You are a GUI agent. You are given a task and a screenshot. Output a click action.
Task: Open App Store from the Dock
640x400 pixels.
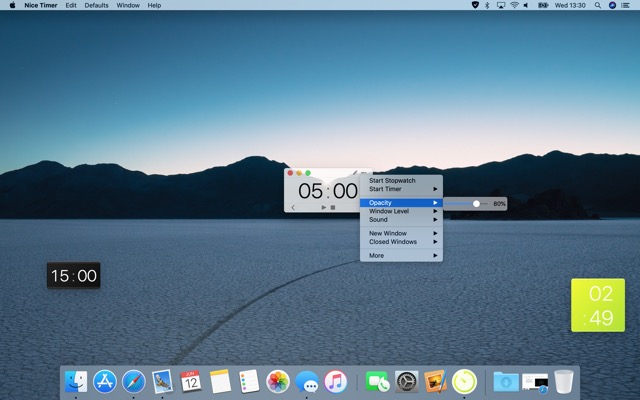(105, 382)
